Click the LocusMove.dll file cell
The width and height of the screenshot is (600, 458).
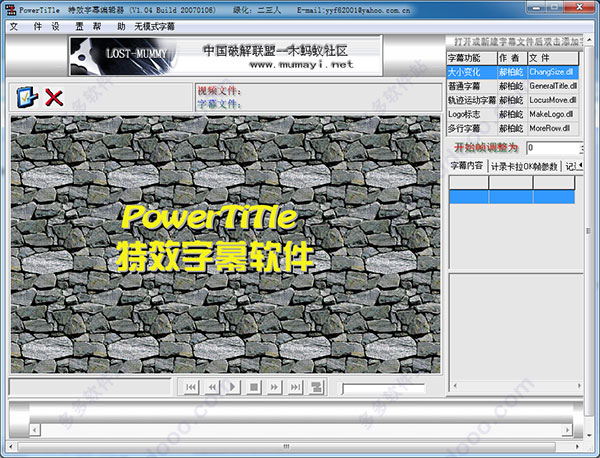coord(553,100)
